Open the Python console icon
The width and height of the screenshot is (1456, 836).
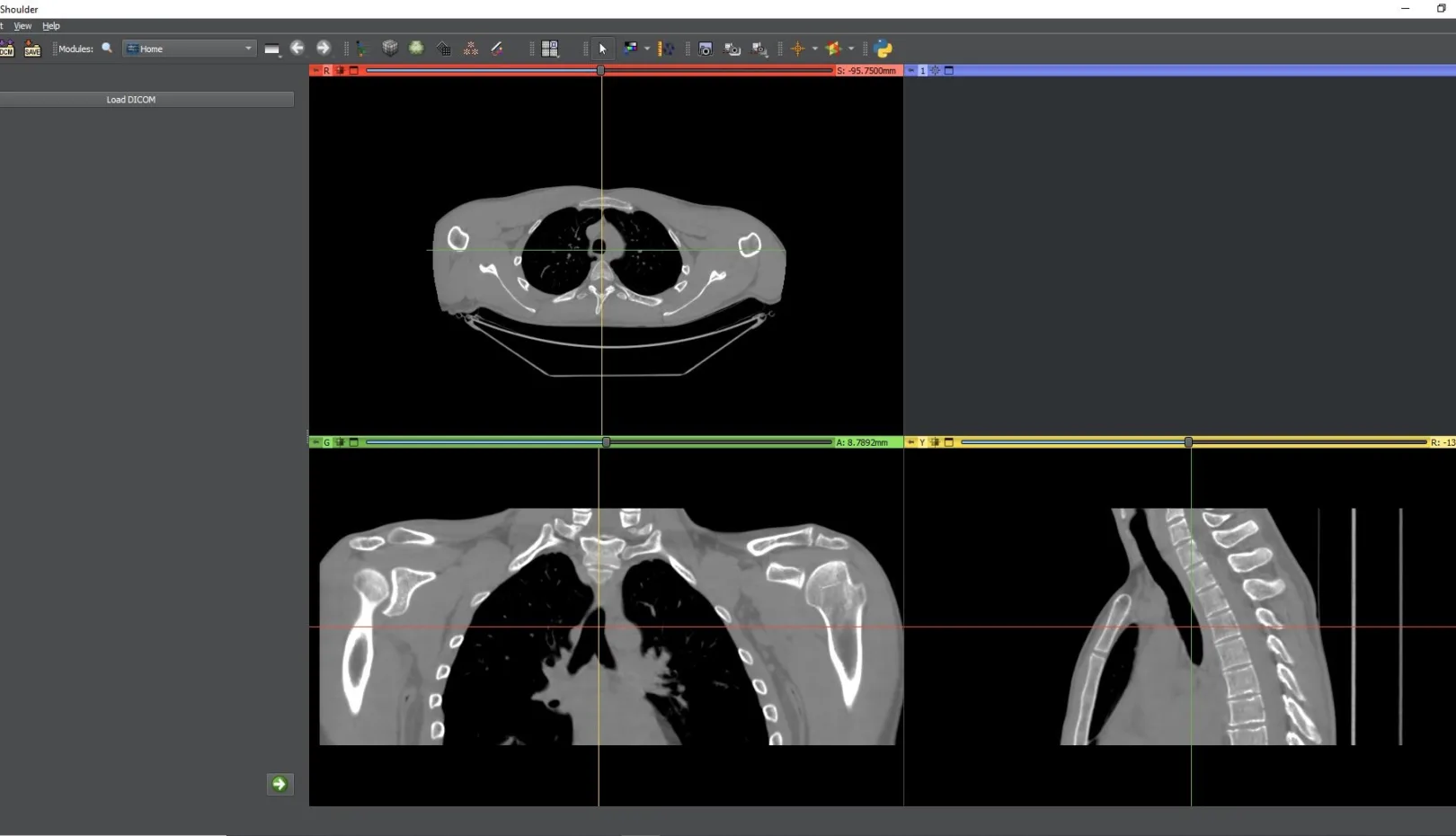[x=883, y=49]
